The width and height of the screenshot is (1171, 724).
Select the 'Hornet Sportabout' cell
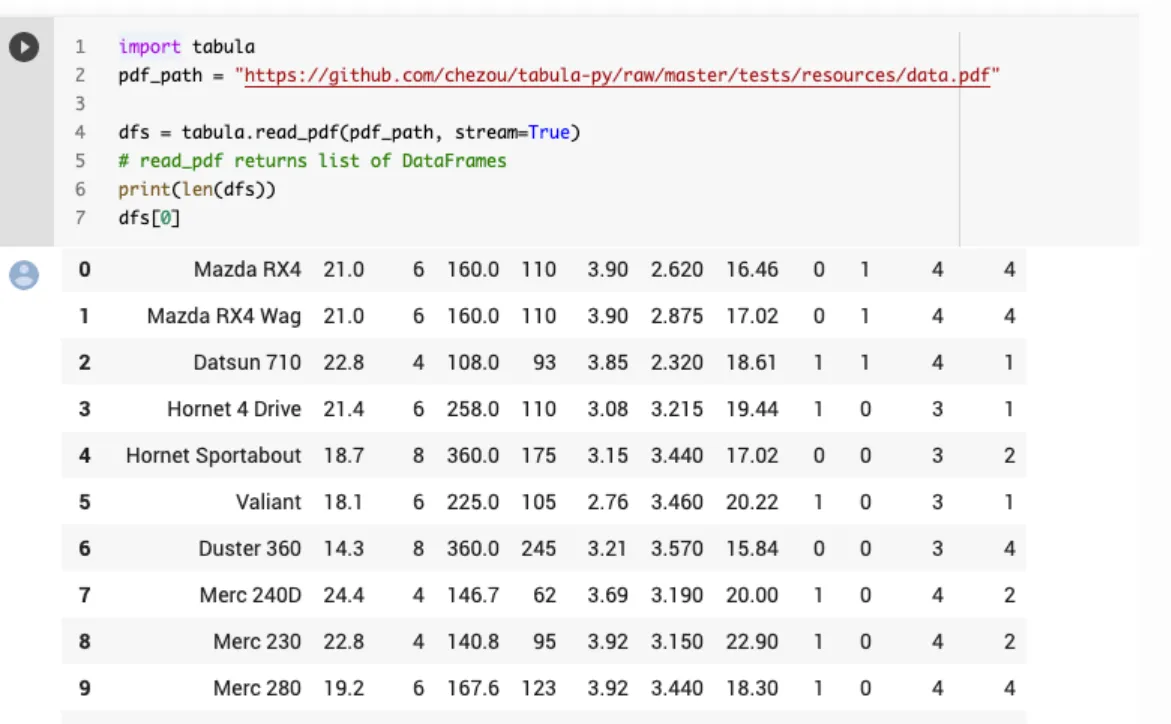click(x=214, y=456)
